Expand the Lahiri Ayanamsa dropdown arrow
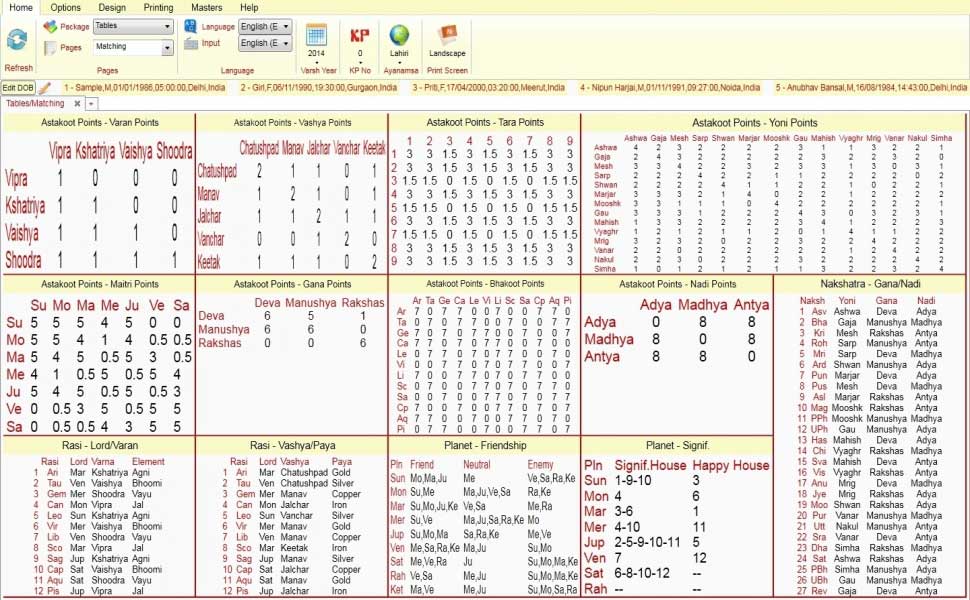Viewport: 970px width, 600px height. point(399,62)
